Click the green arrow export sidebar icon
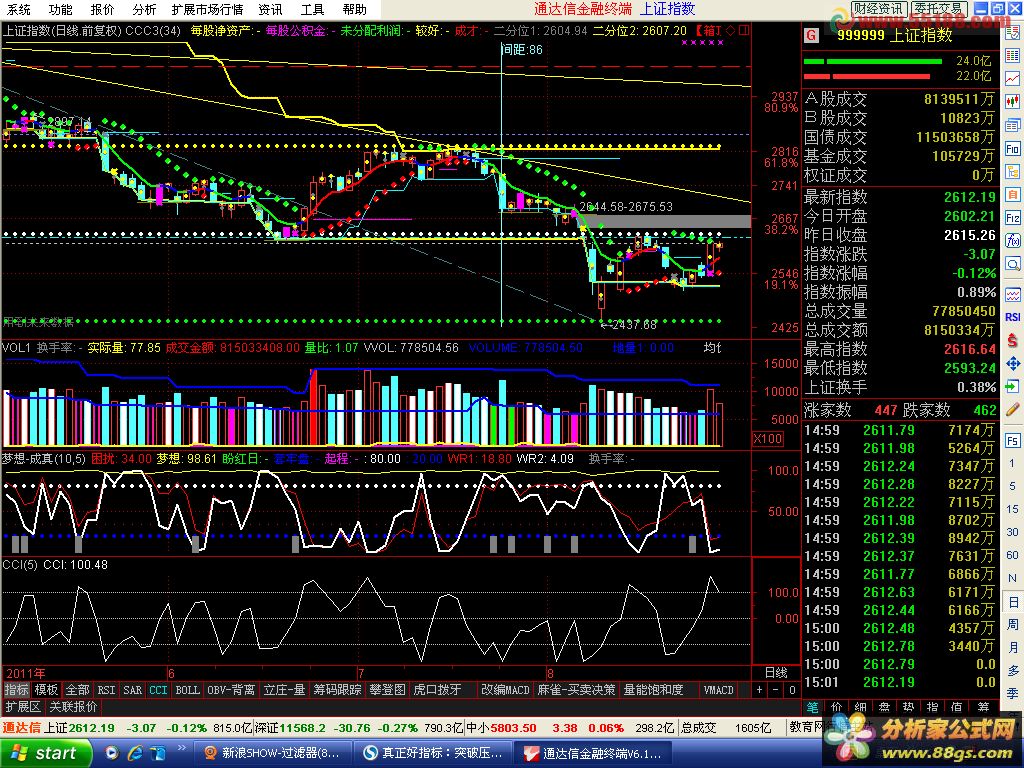 coord(1013,385)
